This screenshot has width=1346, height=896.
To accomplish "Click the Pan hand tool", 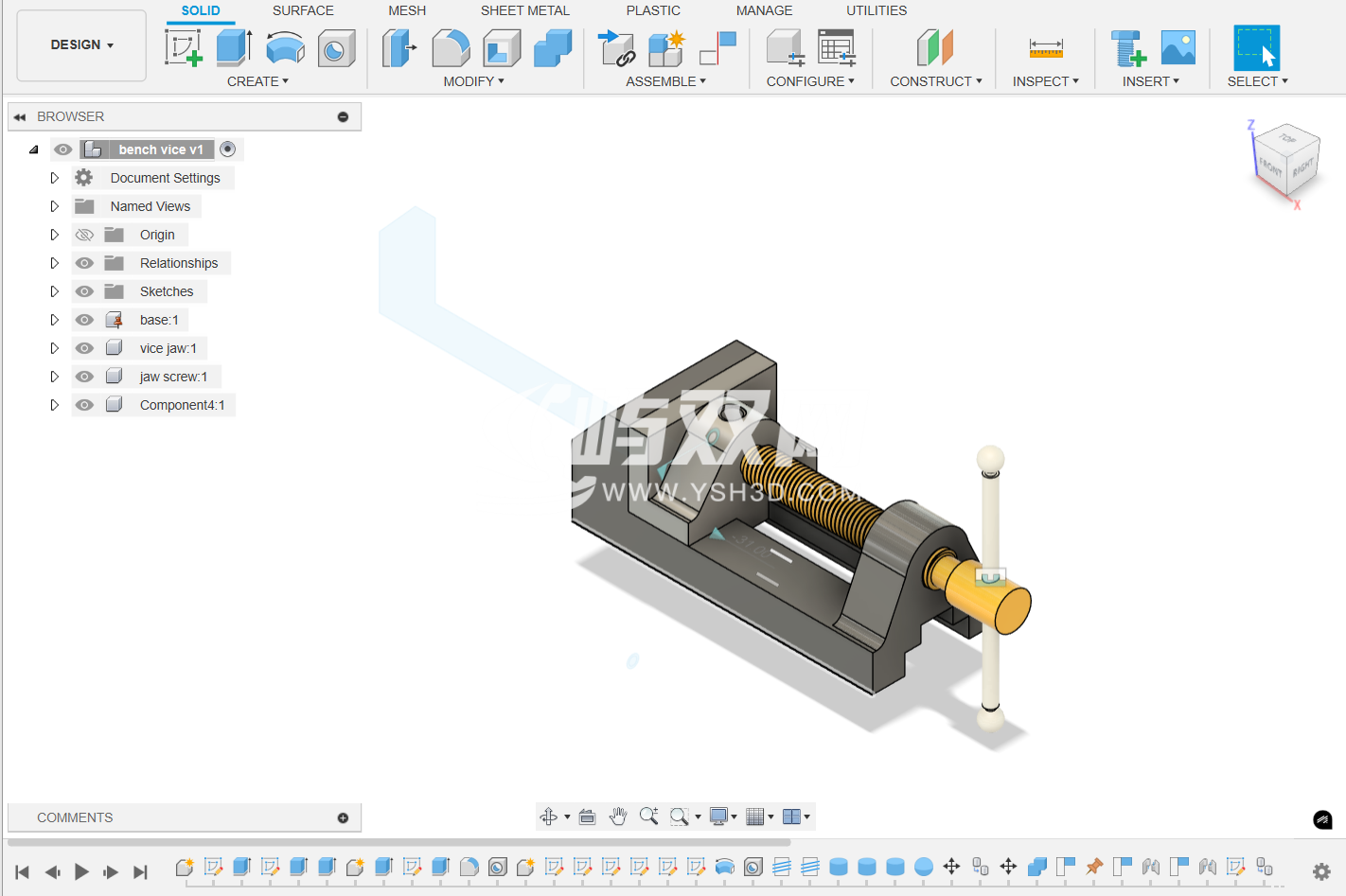I will click(618, 817).
